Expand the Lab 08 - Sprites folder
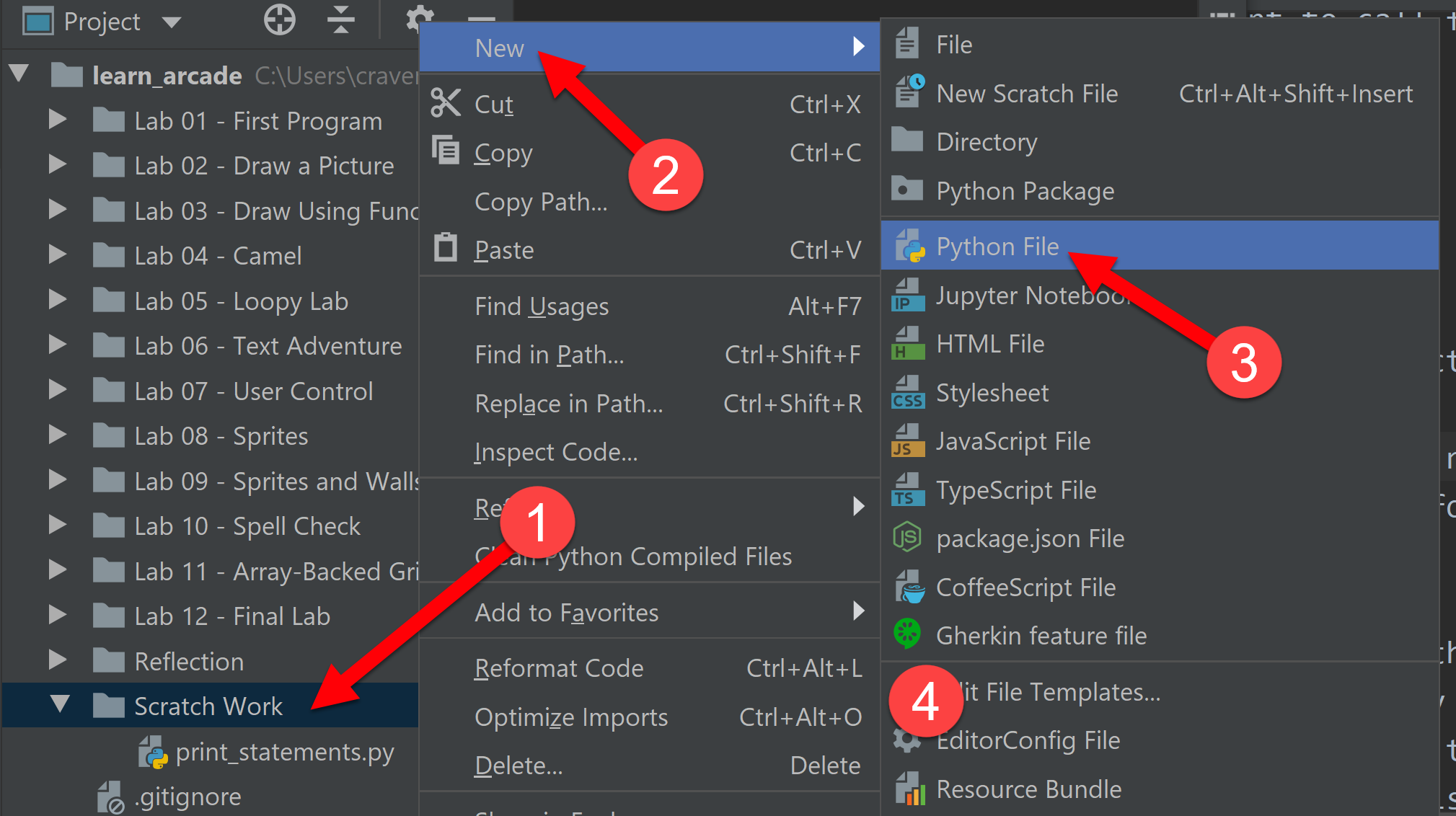The height and width of the screenshot is (816, 1456). coord(58,435)
